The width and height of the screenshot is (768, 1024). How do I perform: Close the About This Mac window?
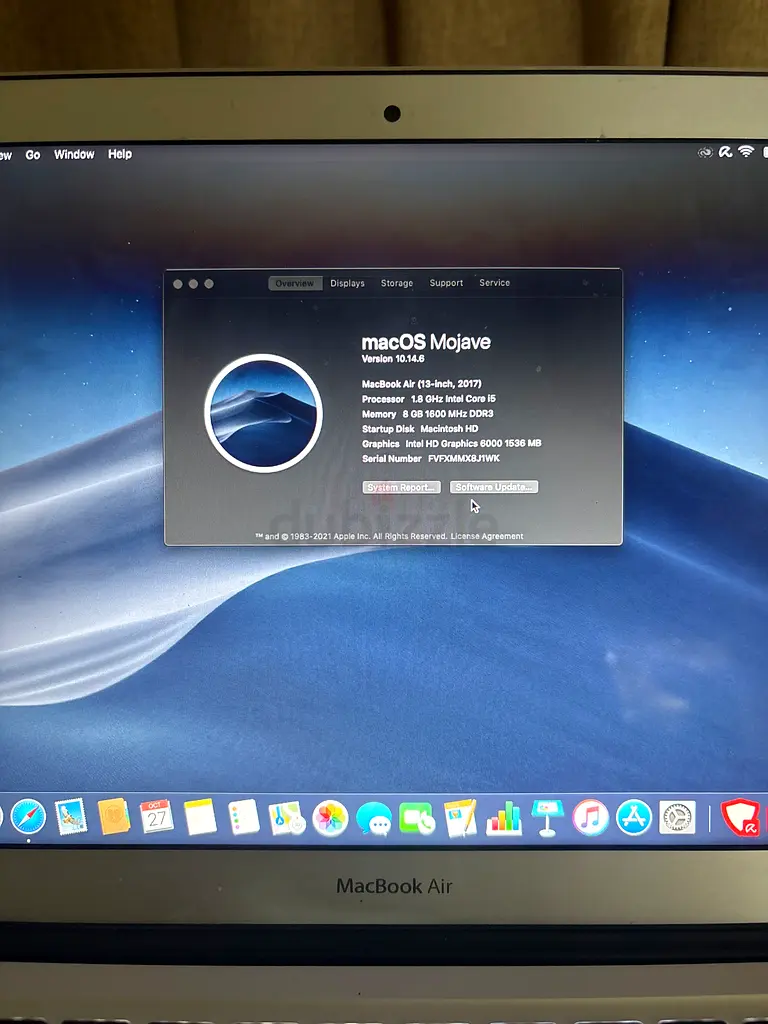pos(178,283)
